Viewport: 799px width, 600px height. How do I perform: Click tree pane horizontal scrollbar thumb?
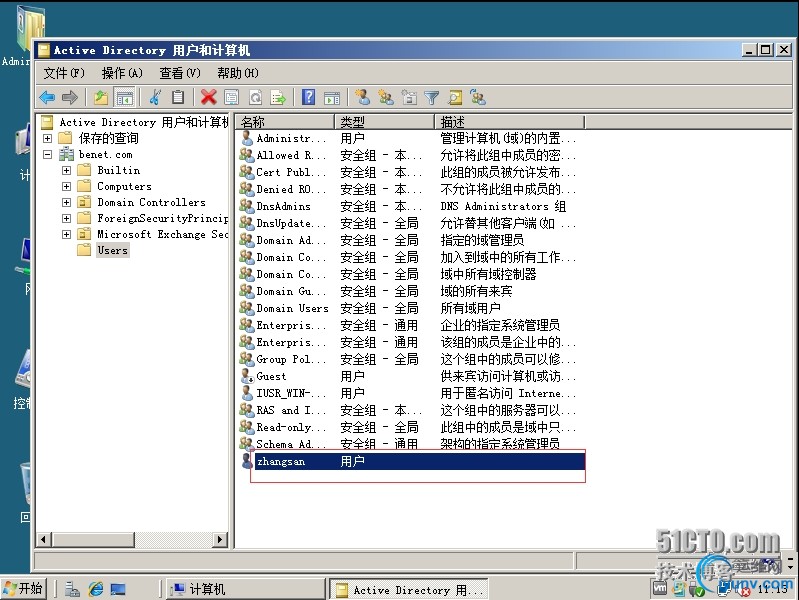pos(93,539)
